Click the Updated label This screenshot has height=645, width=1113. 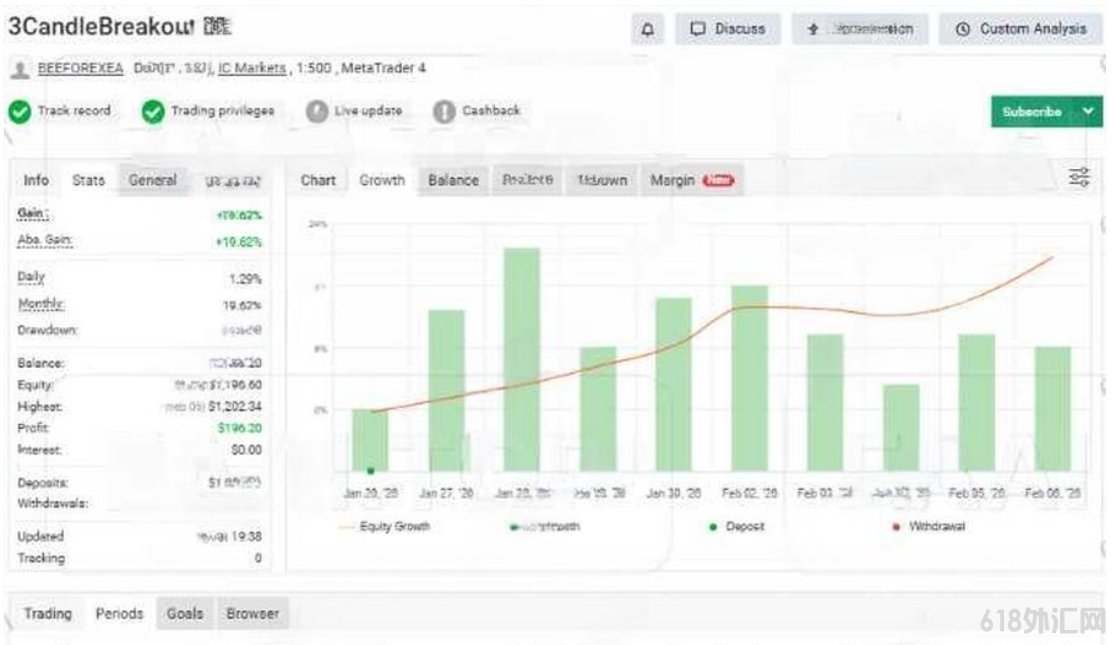pos(40,536)
